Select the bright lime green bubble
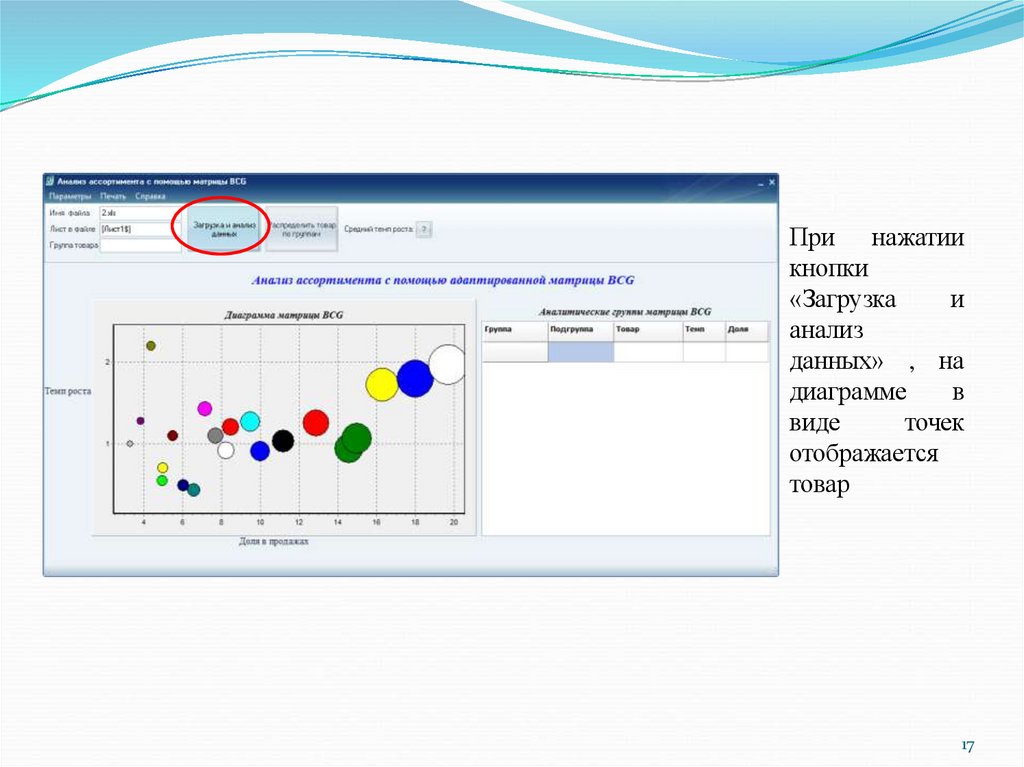 (162, 481)
